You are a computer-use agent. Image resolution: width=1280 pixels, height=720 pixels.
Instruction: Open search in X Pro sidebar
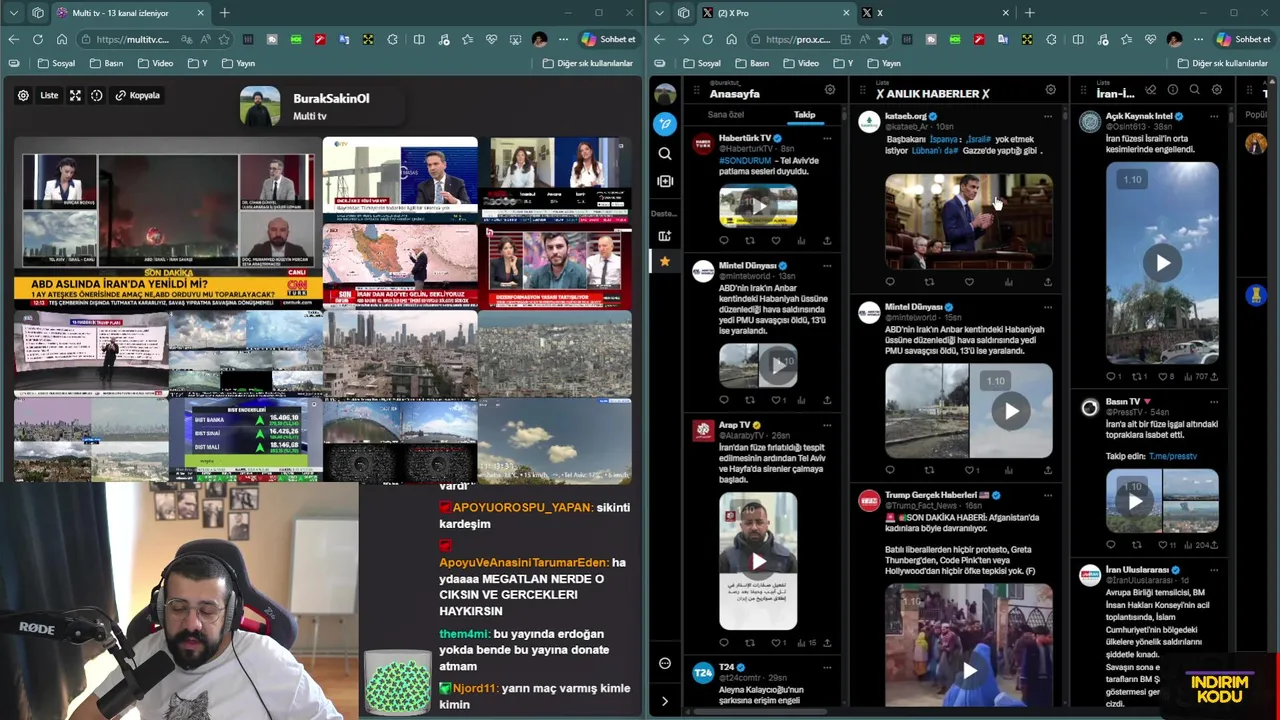665,153
